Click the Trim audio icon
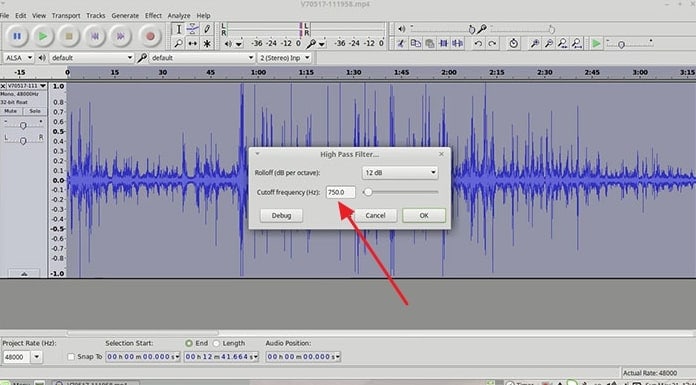Screen dimensions: 696x385 (443, 44)
